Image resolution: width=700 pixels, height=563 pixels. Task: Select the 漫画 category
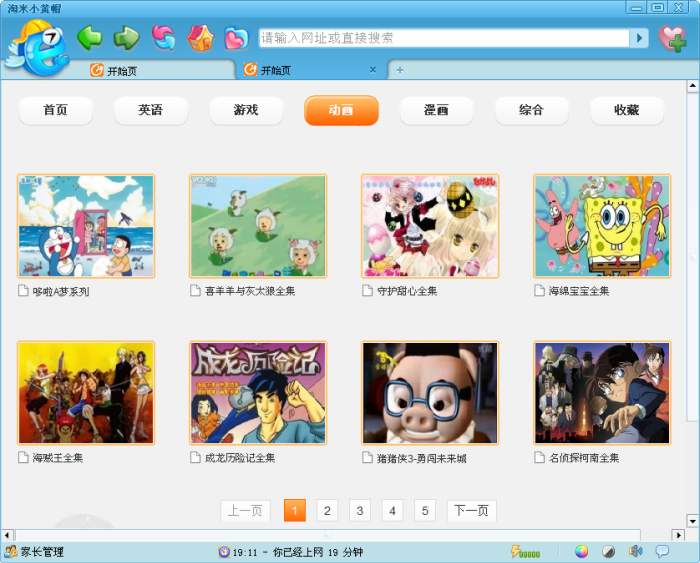click(x=436, y=110)
